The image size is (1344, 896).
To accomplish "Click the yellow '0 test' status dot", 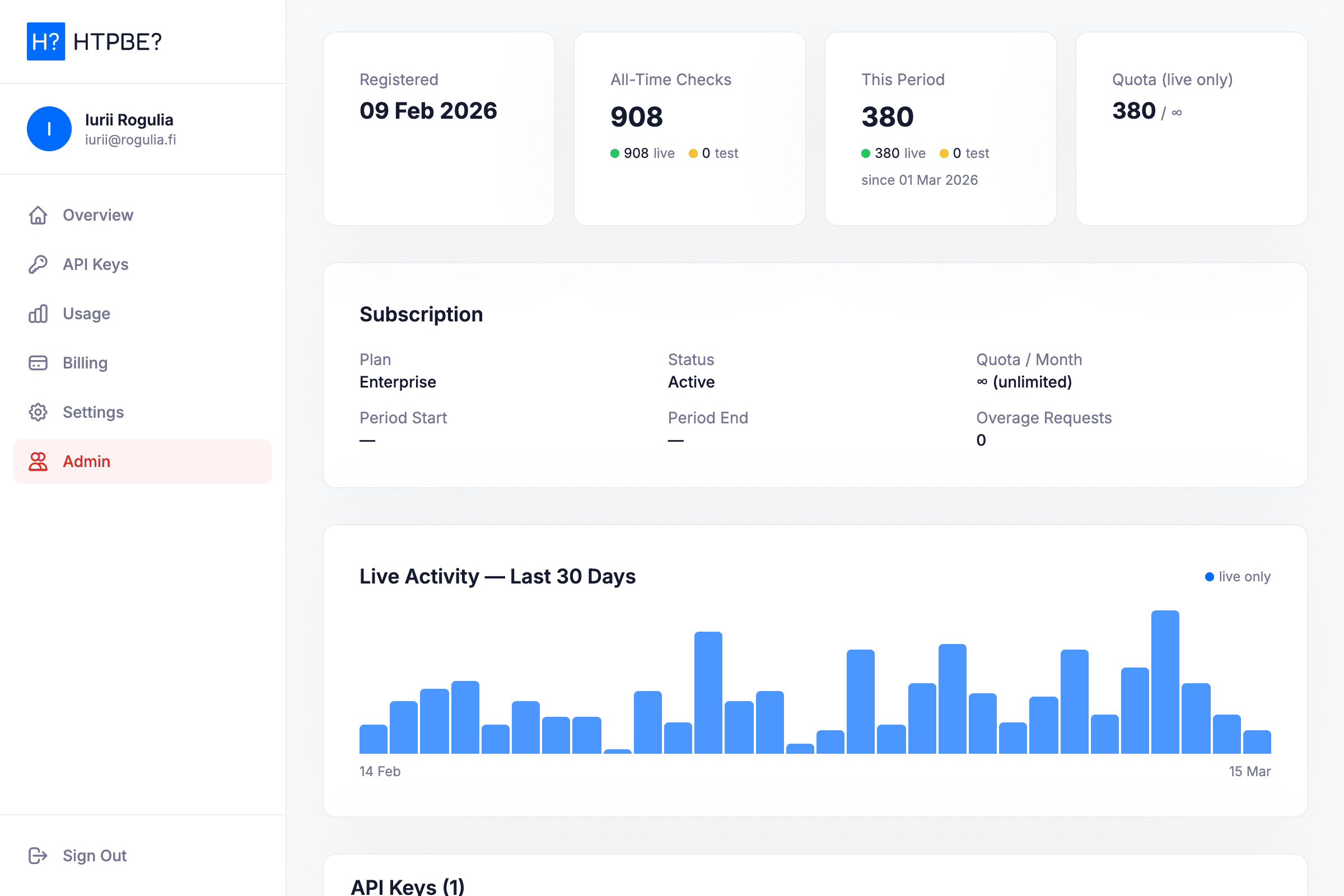I will pos(693,153).
